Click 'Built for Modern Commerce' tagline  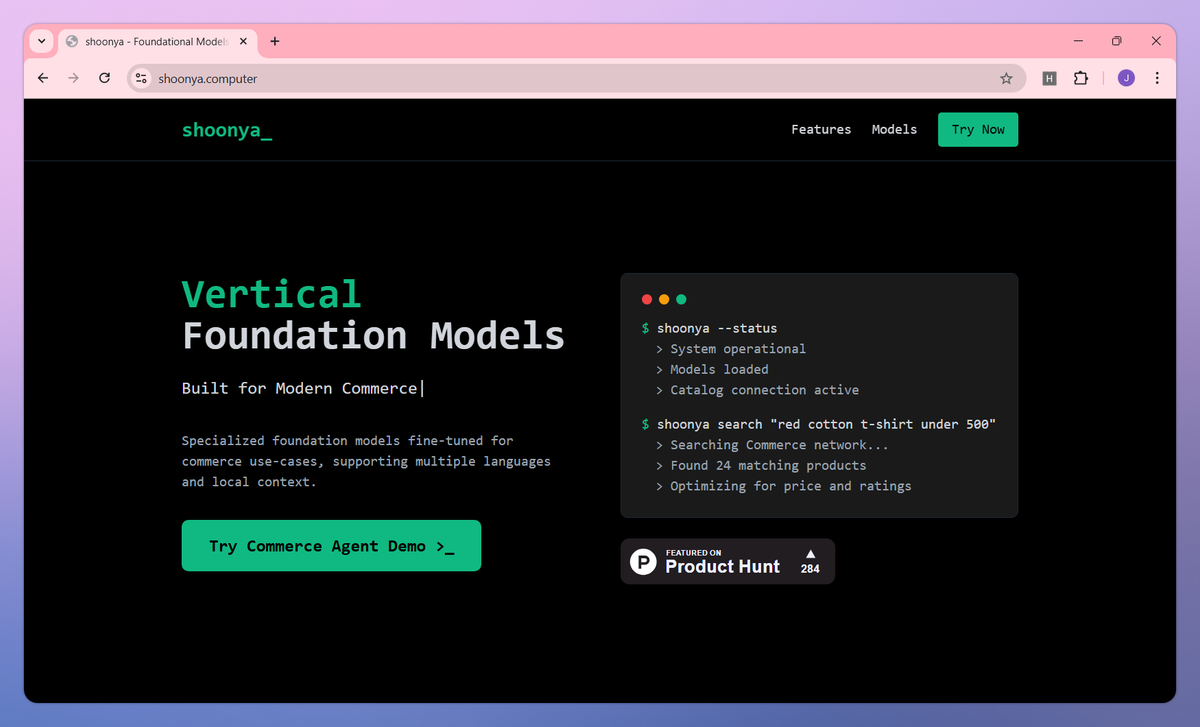click(x=299, y=388)
